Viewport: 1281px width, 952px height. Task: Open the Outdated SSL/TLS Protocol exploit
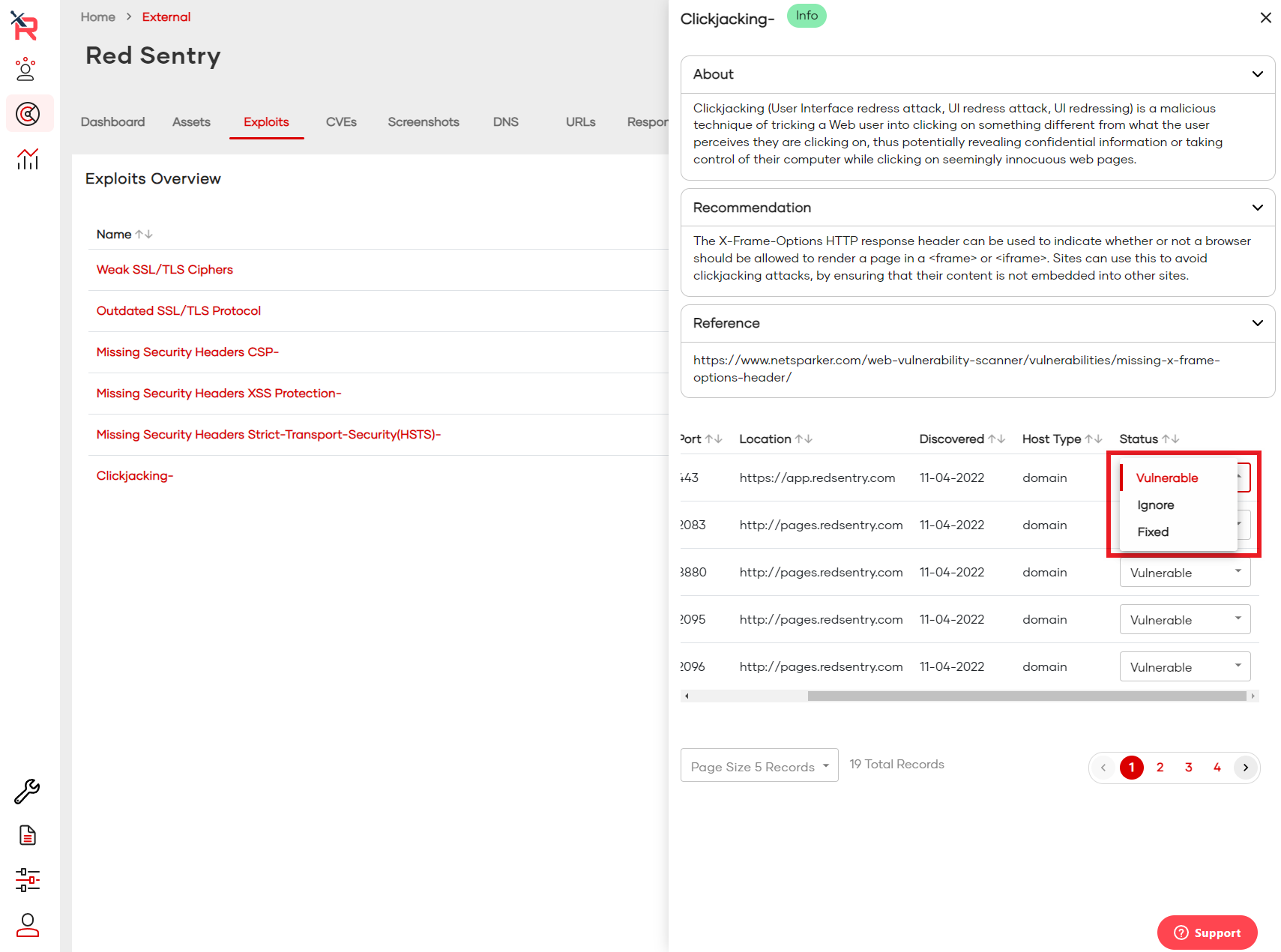[178, 311]
